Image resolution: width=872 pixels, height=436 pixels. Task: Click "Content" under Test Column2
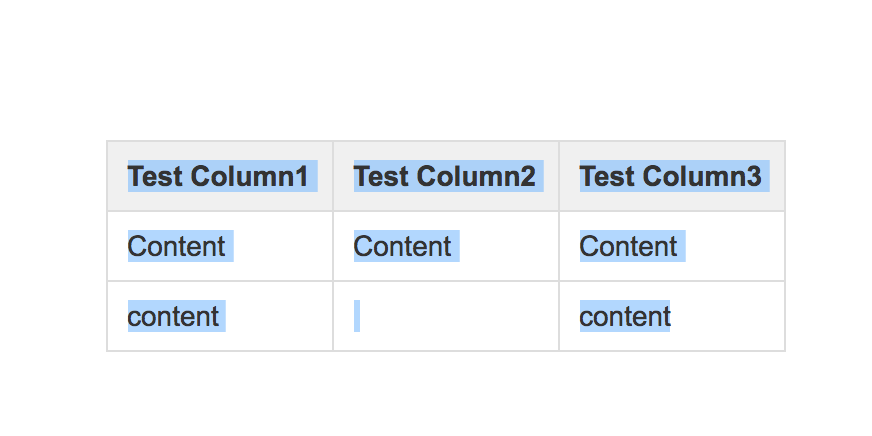point(402,246)
